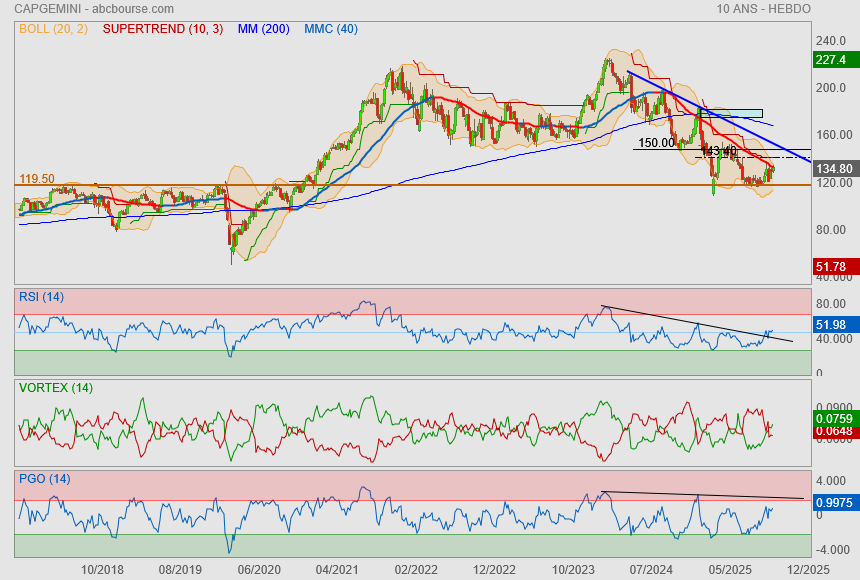
Task: Click the 10 ANS - HEBDO period label
Action: click(763, 9)
